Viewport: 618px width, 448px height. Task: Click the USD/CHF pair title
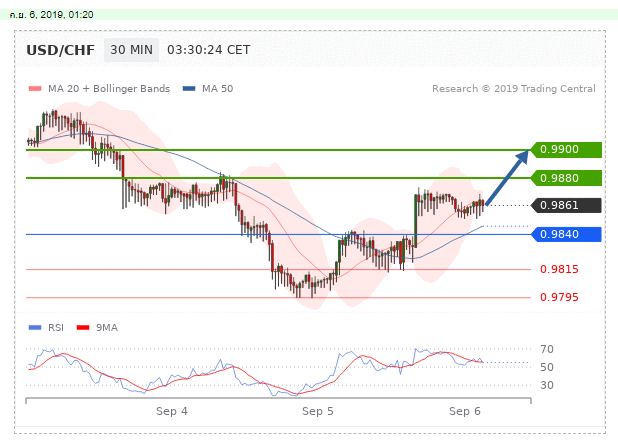[x=60, y=50]
